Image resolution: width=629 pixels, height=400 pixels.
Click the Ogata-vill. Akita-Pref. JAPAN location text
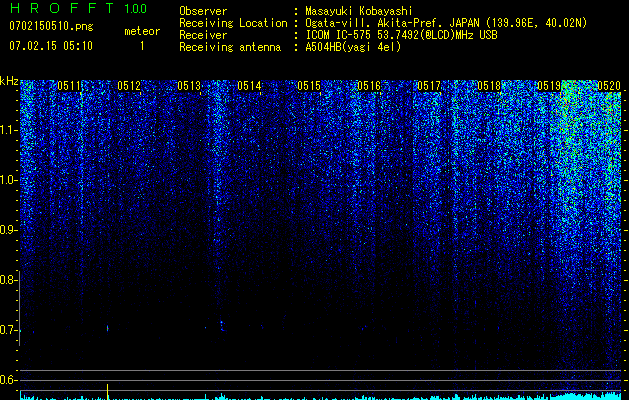tap(446, 23)
